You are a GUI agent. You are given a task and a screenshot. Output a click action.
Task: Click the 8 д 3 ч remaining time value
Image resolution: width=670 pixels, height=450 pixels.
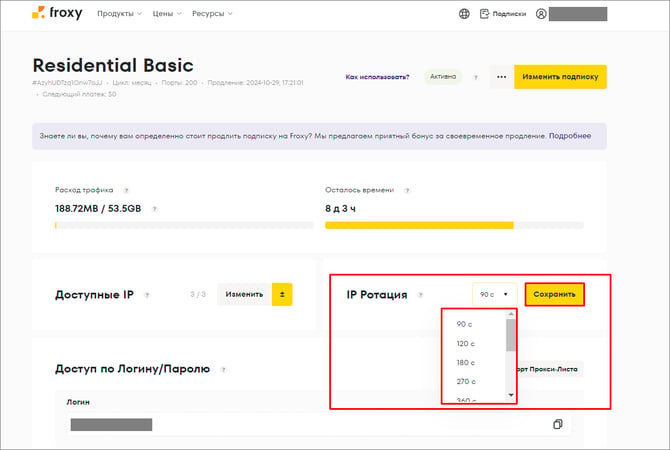point(341,209)
